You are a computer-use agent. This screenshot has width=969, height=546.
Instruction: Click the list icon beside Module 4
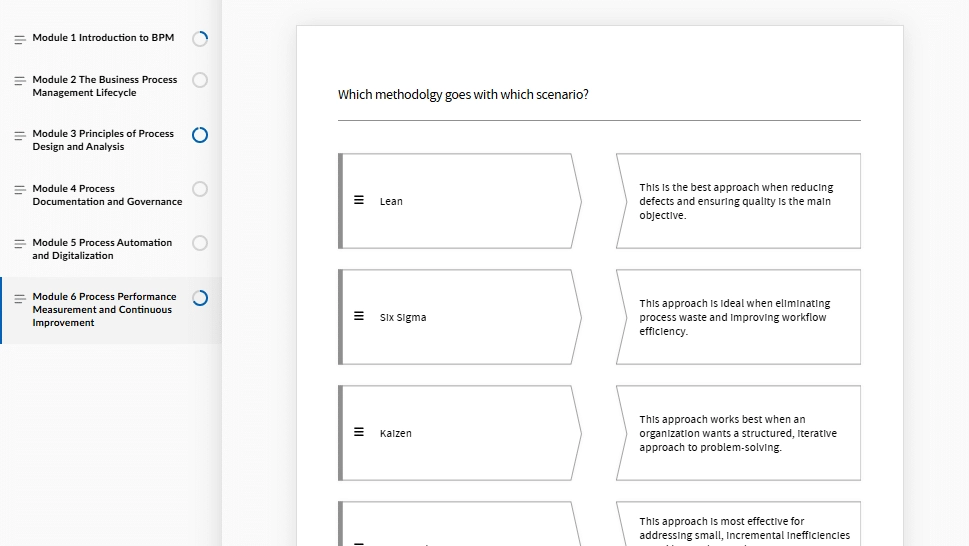[x=20, y=190]
